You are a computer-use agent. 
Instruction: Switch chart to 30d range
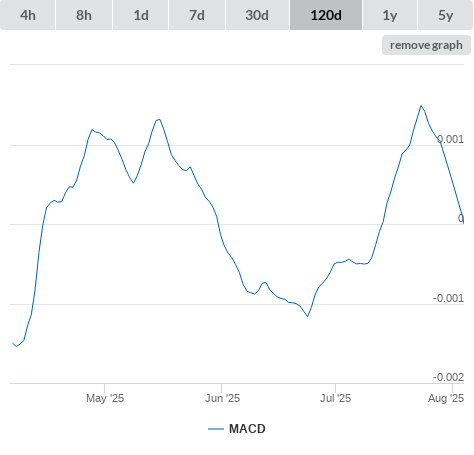(257, 15)
